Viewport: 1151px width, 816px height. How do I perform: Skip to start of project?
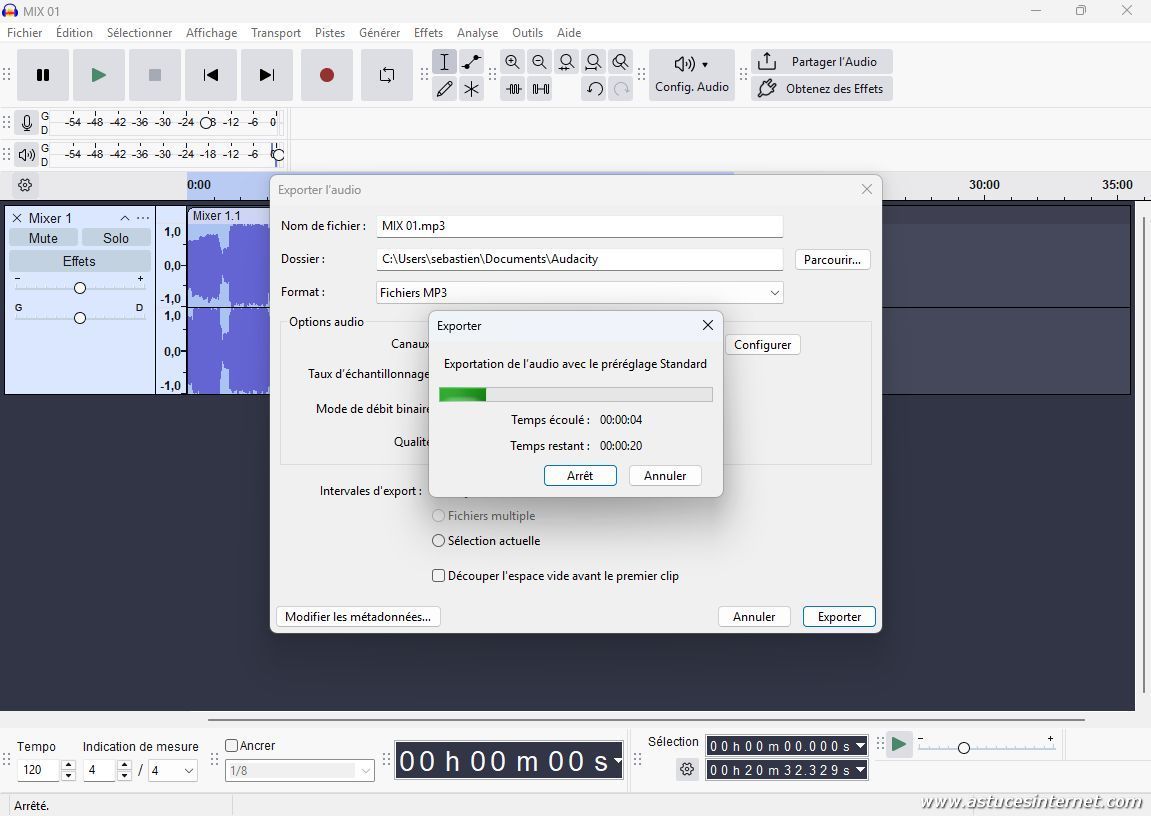point(210,75)
